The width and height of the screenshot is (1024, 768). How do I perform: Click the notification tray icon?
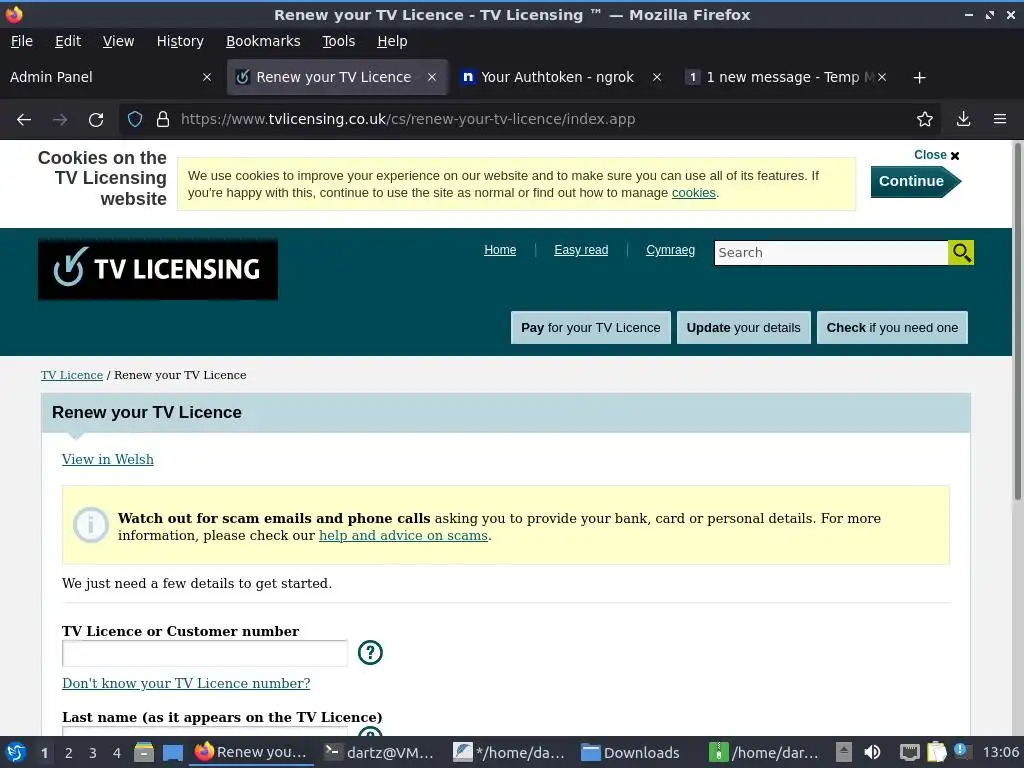click(962, 752)
